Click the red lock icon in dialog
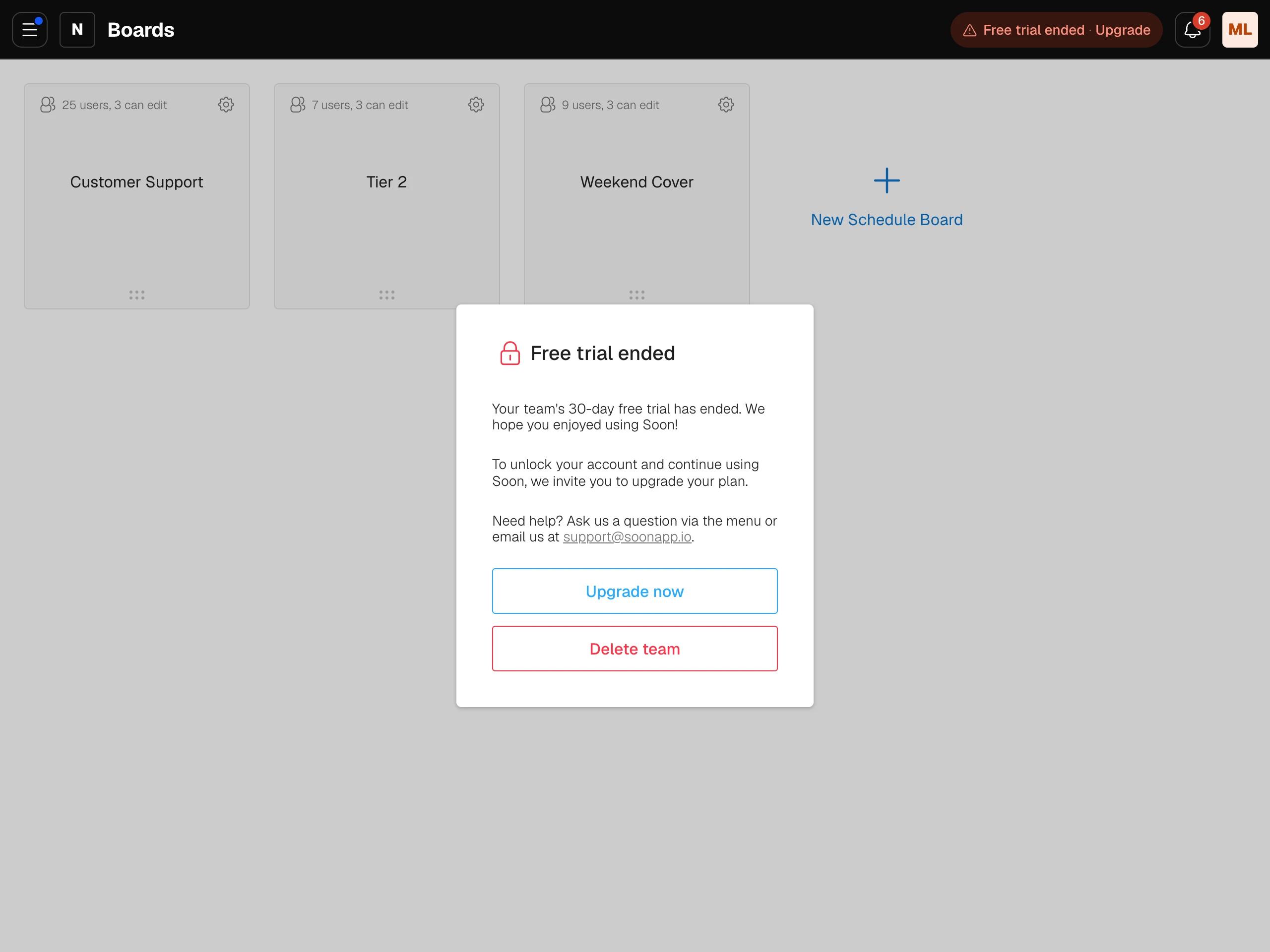The height and width of the screenshot is (952, 1270). pyautogui.click(x=510, y=353)
